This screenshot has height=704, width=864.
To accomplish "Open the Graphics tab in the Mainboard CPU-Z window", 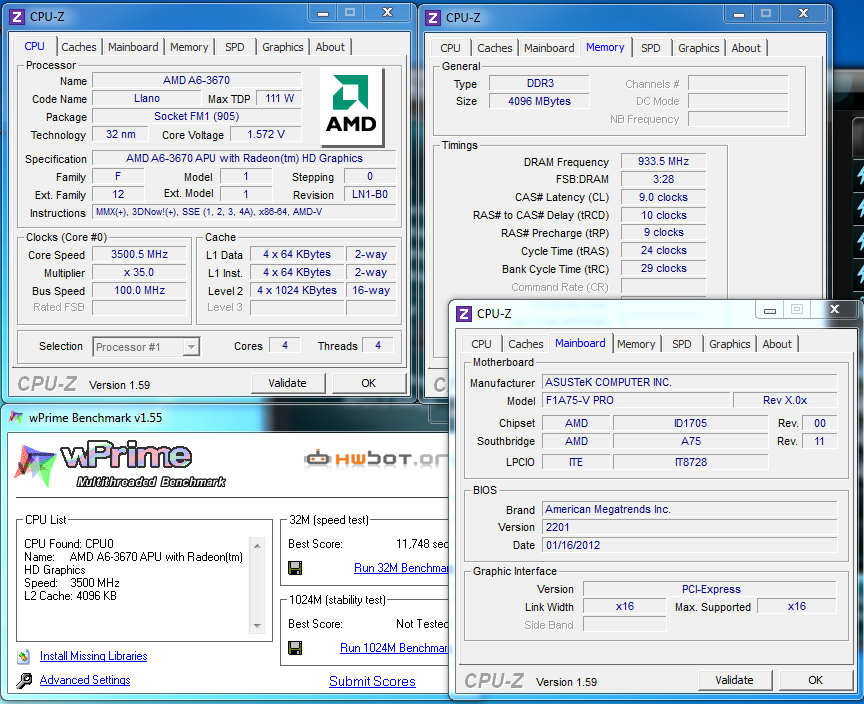I will pyautogui.click(x=730, y=344).
